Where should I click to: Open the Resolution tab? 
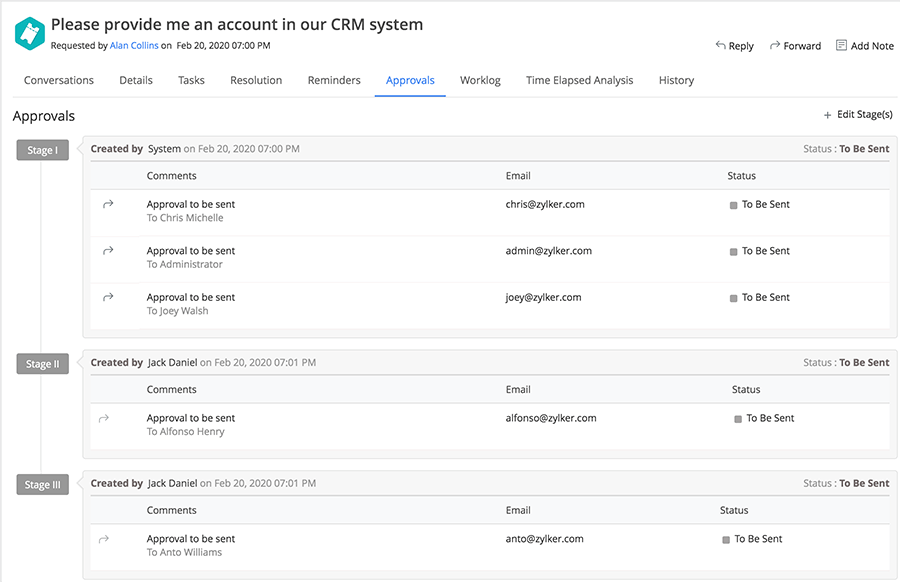pyautogui.click(x=256, y=80)
